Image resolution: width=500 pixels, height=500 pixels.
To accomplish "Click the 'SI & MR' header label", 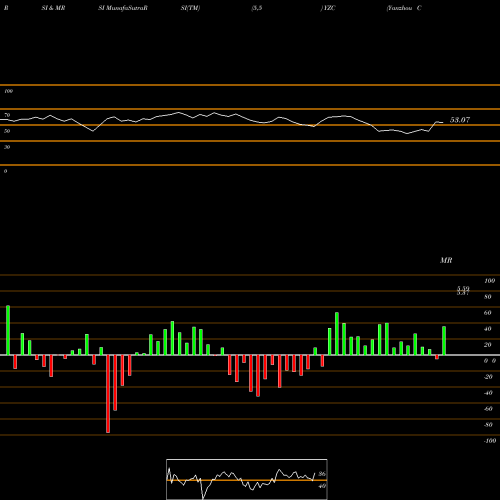I will (53, 8).
